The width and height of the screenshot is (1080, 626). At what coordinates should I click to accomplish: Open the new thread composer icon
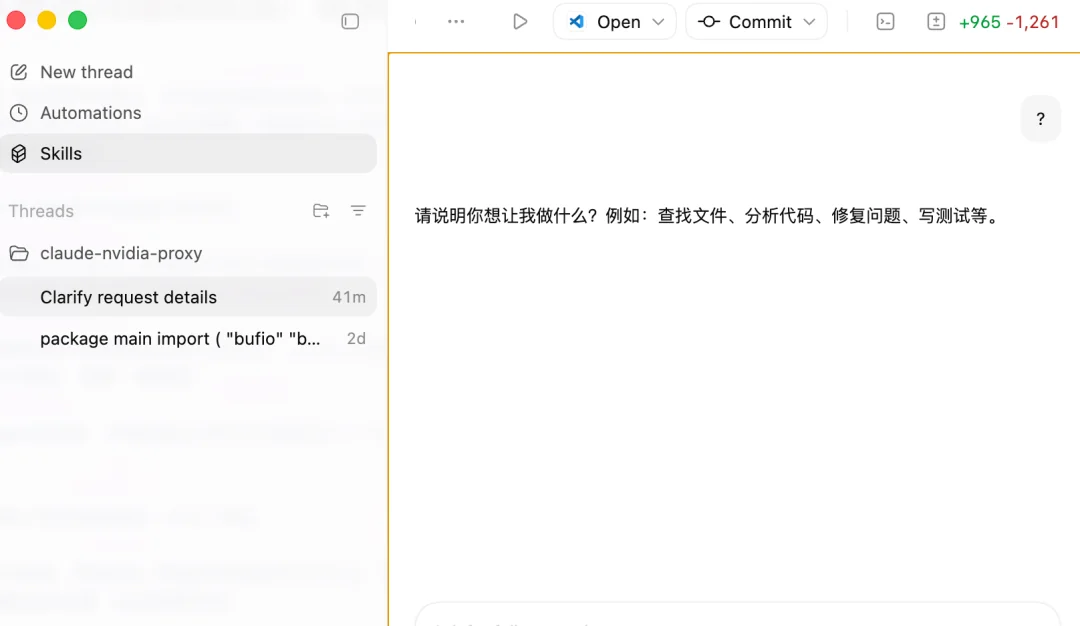(x=20, y=71)
